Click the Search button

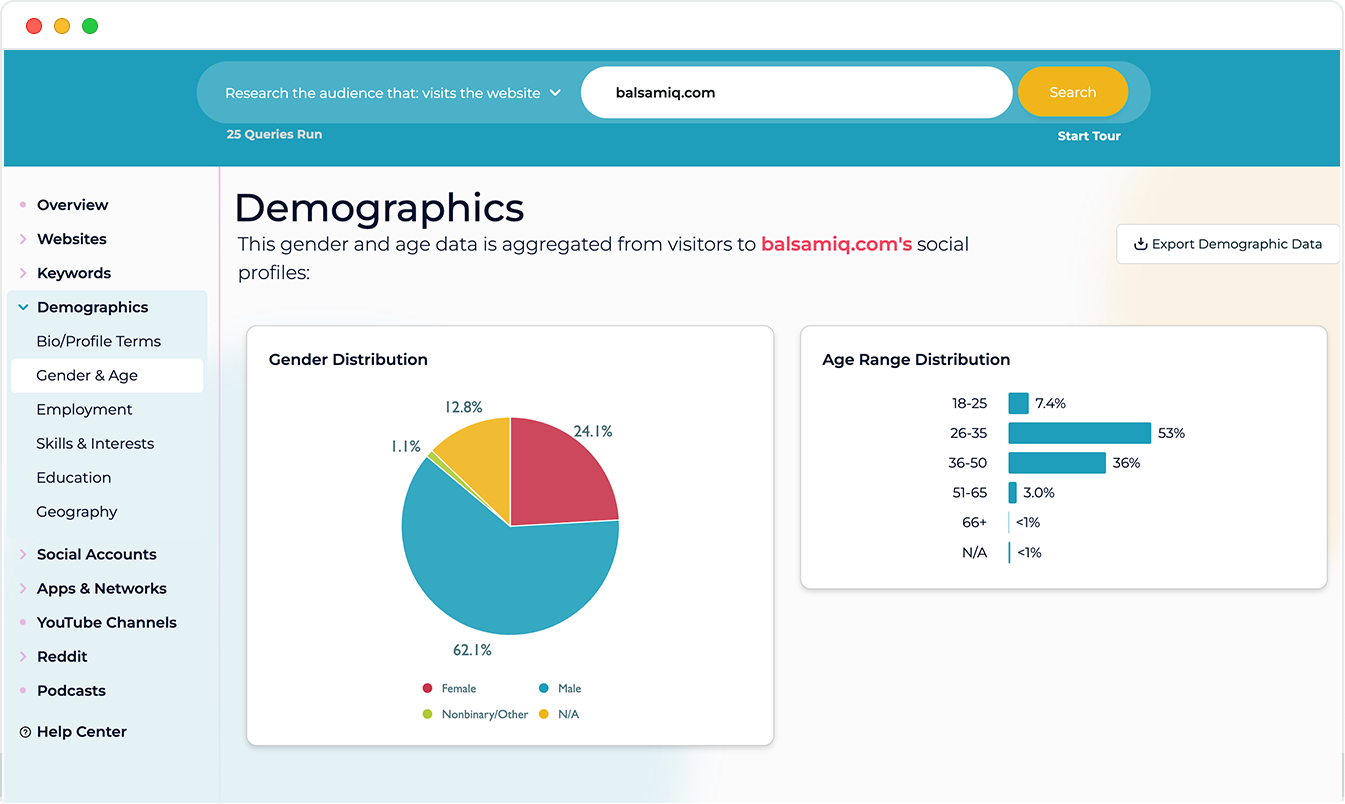pos(1072,92)
